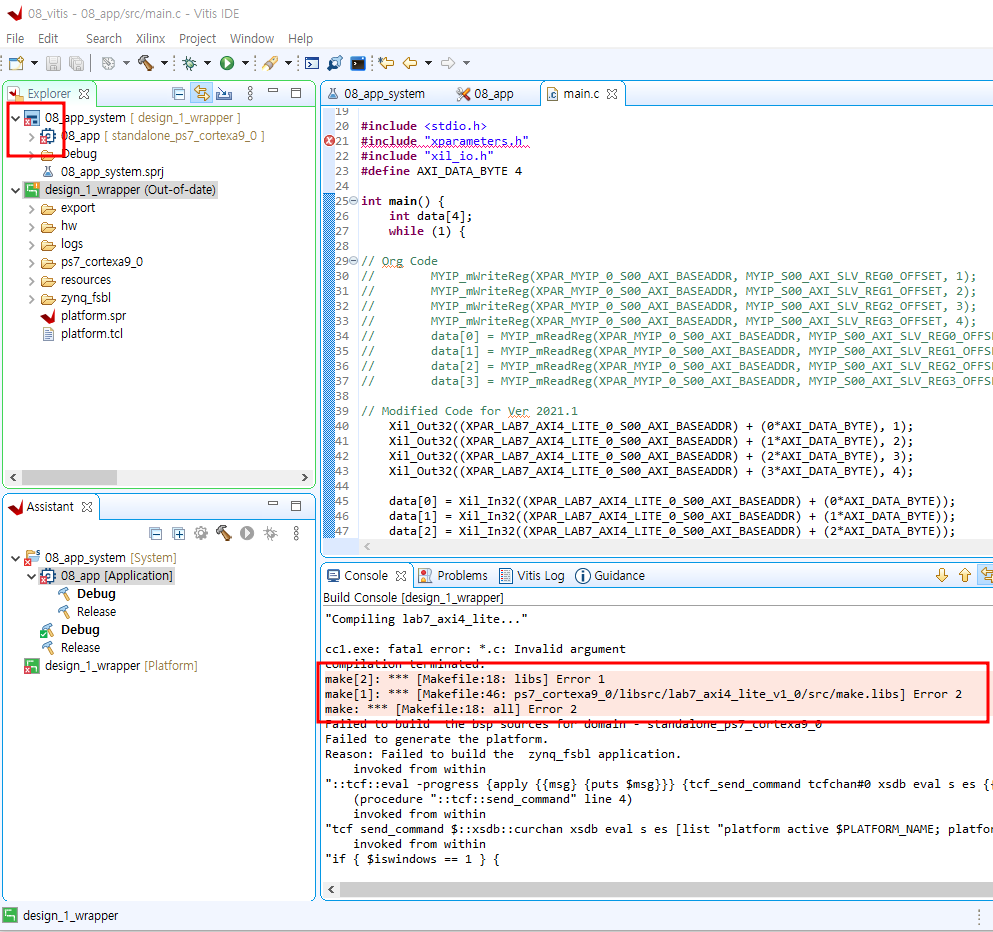993x932 pixels.
Task: Open the Xilinx menu
Action: pyautogui.click(x=150, y=39)
